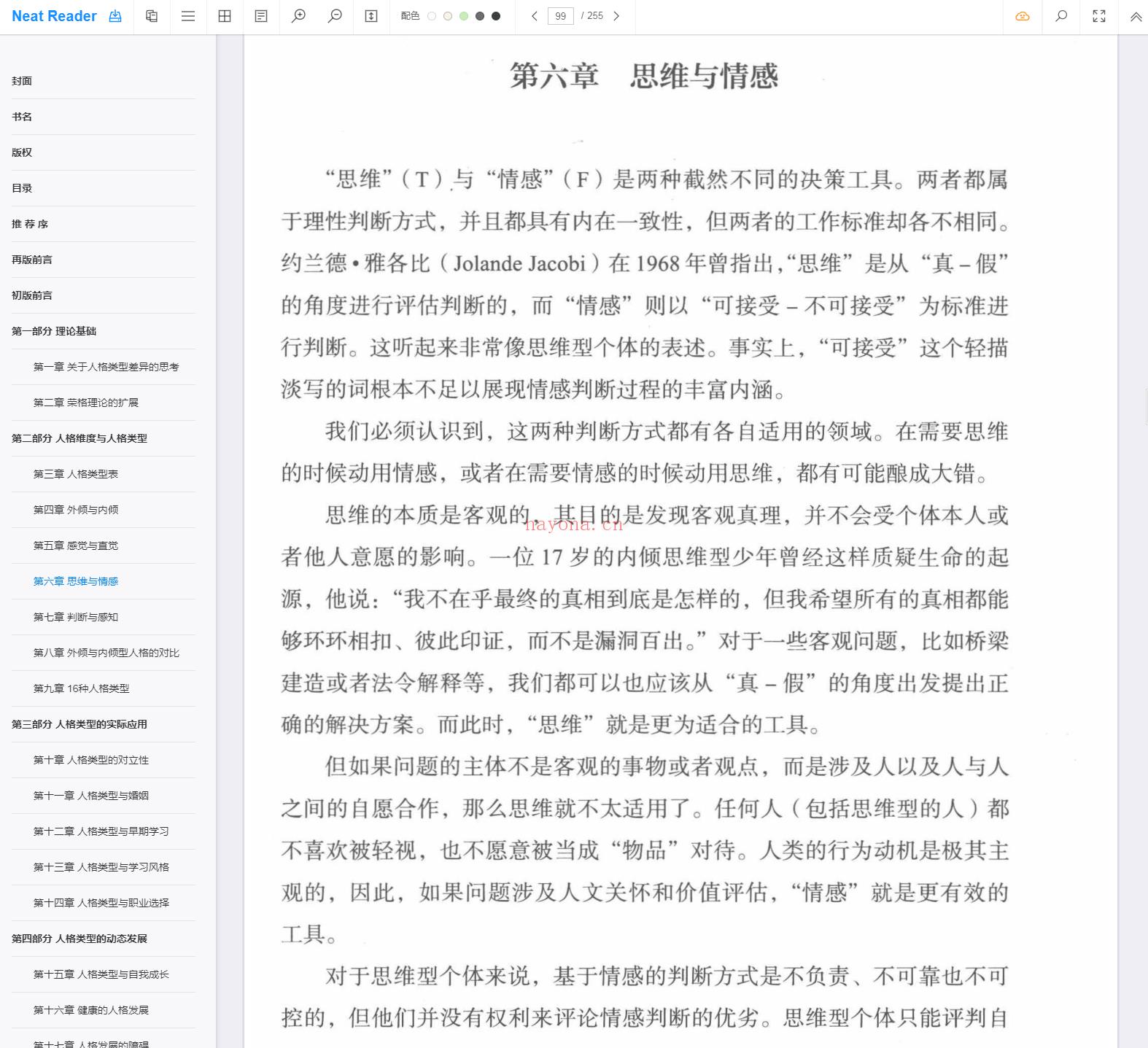This screenshot has height=1048, width=1148.
Task: Click the chapter heading 第六章 思维与情感
Action: pos(644,76)
